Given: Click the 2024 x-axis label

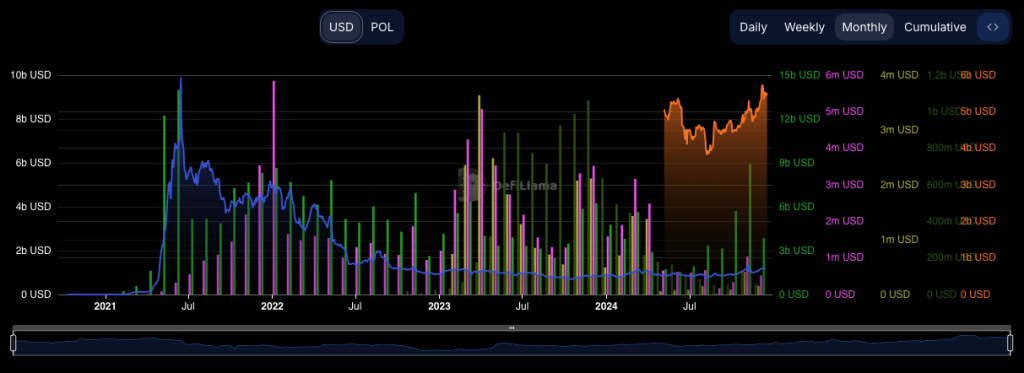Looking at the screenshot, I should (x=606, y=305).
